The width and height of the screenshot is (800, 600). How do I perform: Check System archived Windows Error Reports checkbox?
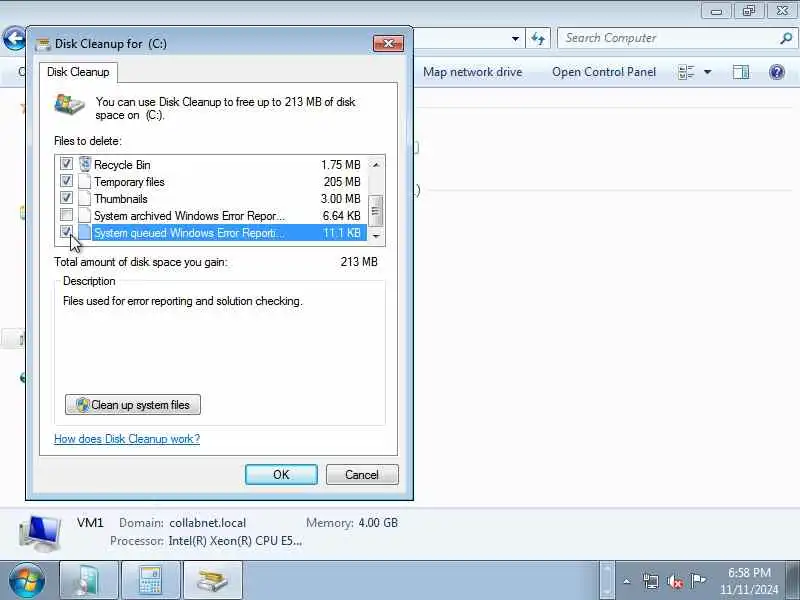pyautogui.click(x=66, y=215)
